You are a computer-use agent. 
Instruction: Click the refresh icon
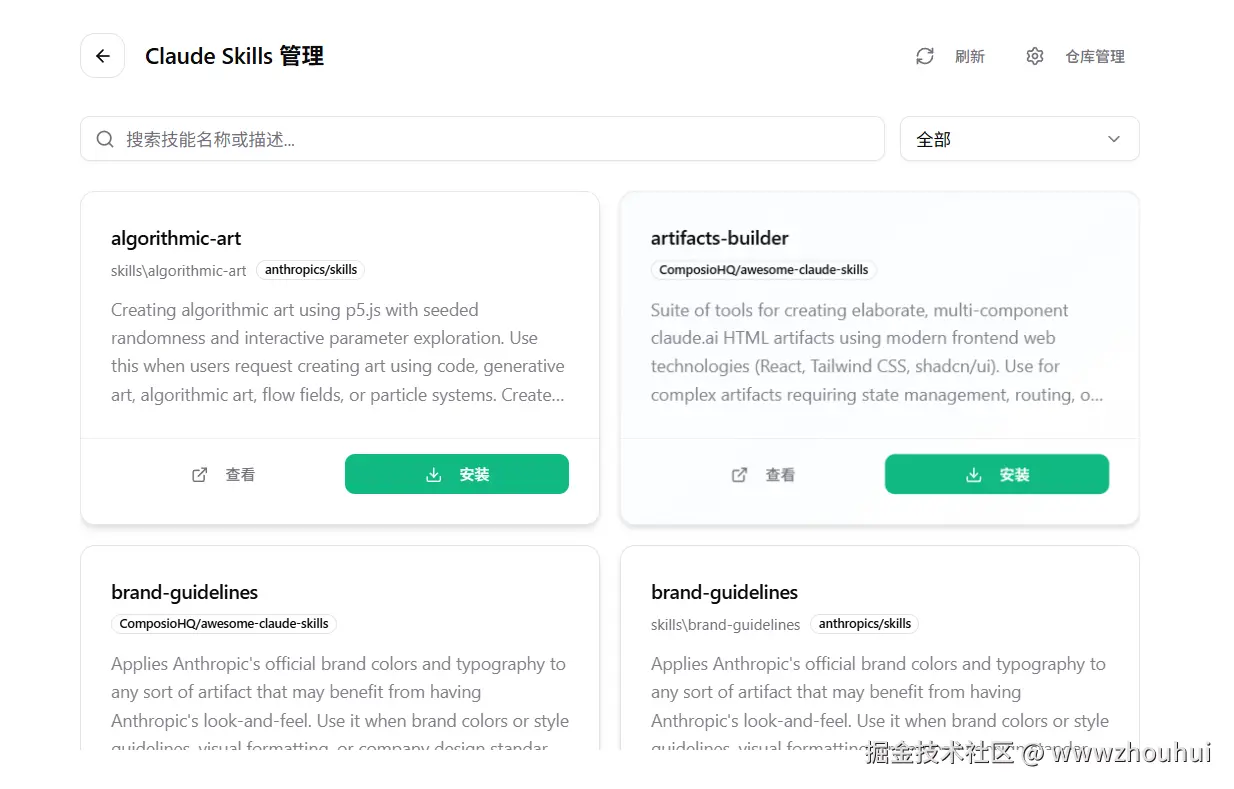point(925,56)
